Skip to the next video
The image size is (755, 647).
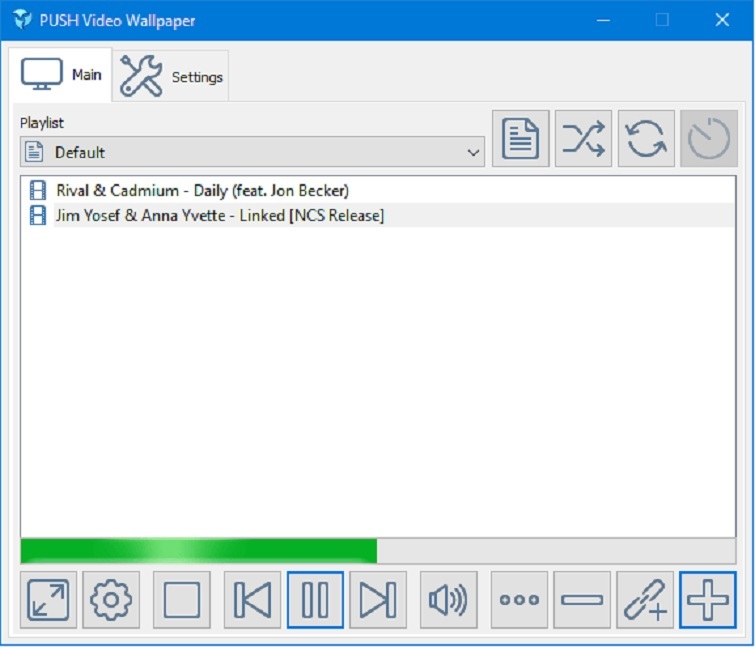[x=377, y=600]
